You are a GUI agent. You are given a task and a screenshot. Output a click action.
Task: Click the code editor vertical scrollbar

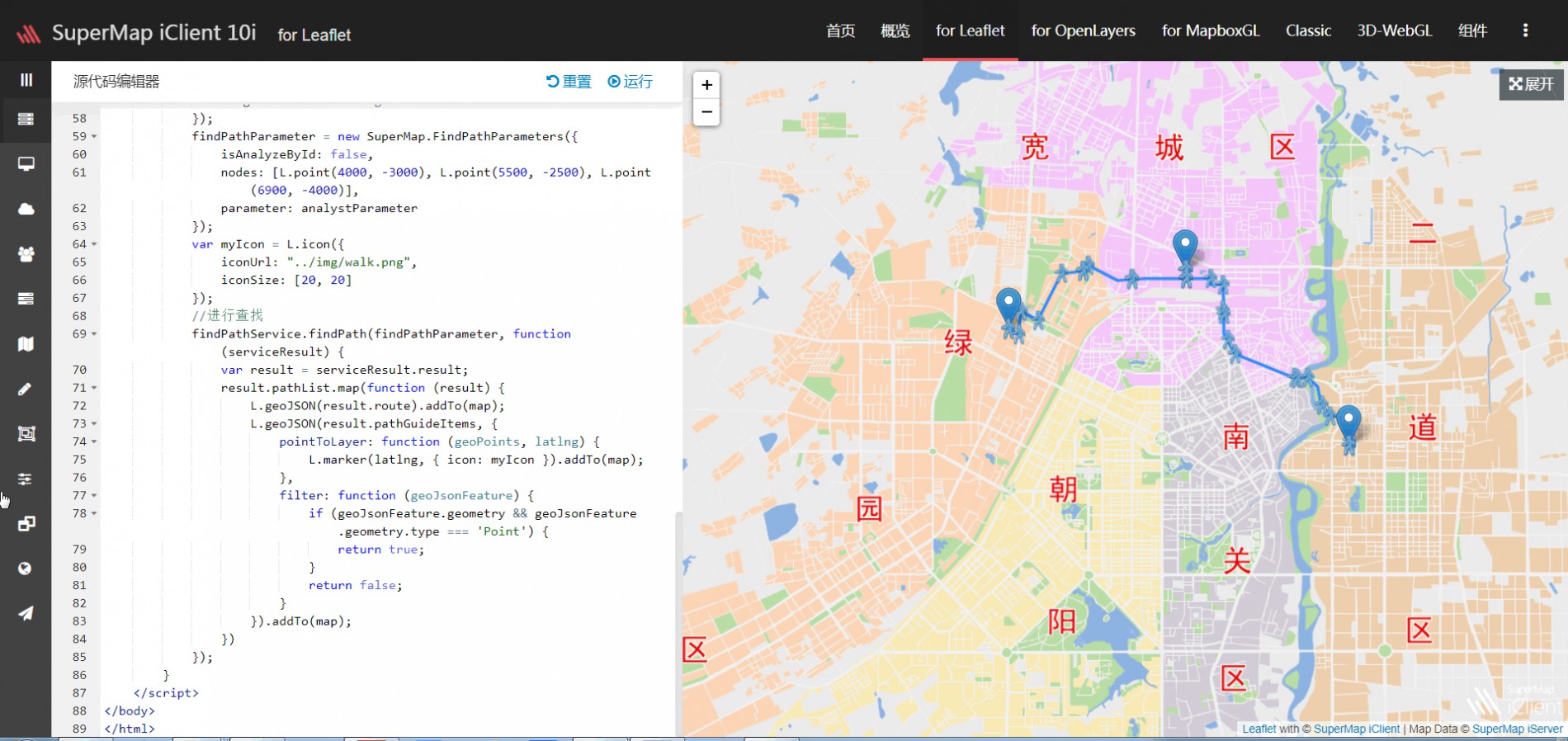point(679,624)
